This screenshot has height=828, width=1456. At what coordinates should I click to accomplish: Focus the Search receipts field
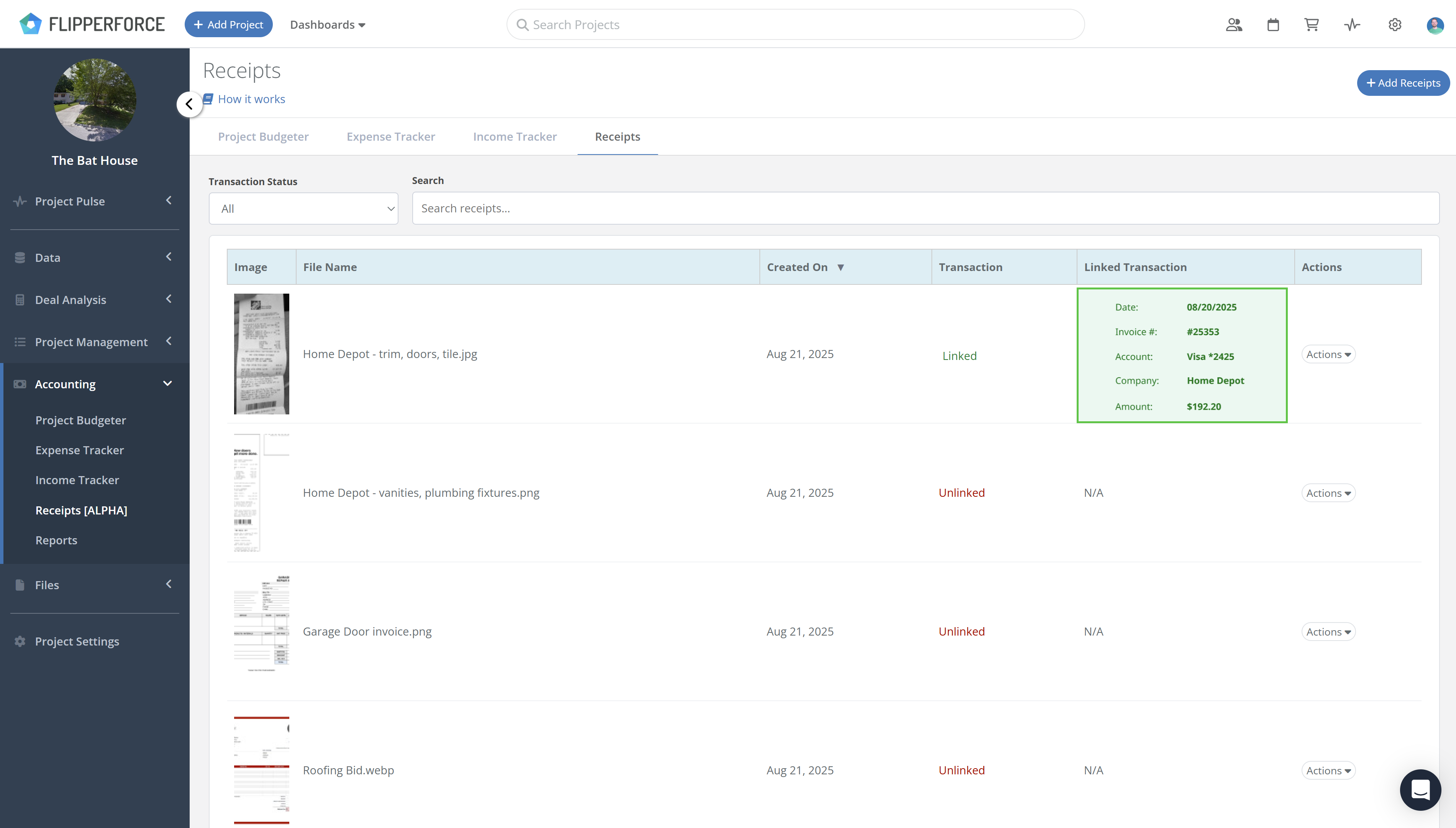[x=926, y=208]
